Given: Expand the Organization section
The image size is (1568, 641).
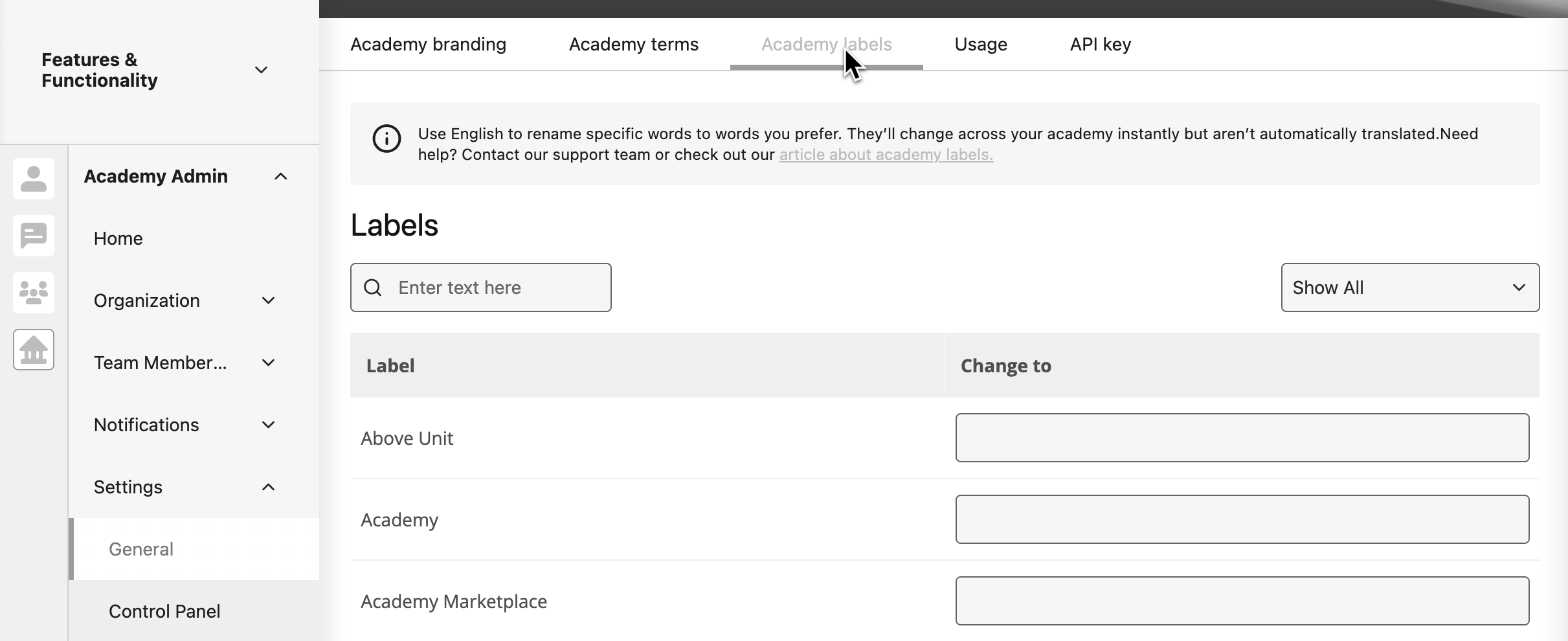Looking at the screenshot, I should (x=269, y=300).
